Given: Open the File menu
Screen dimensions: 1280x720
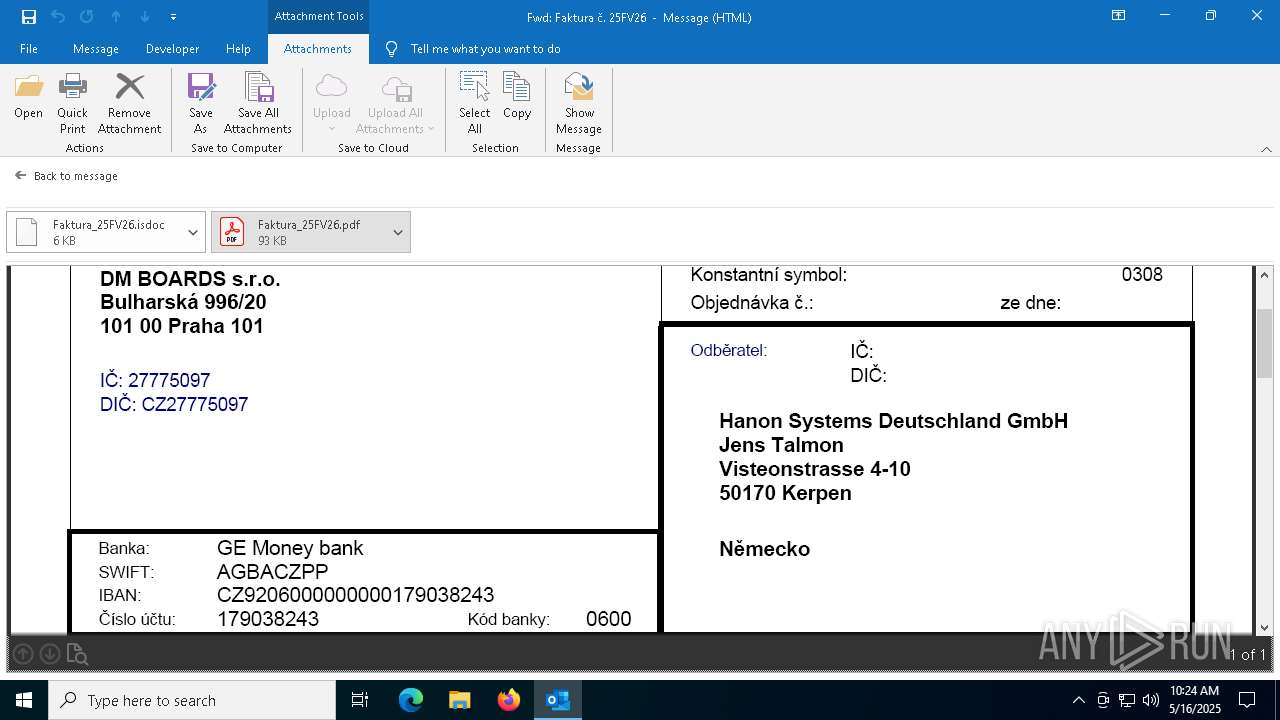Looking at the screenshot, I should [29, 48].
